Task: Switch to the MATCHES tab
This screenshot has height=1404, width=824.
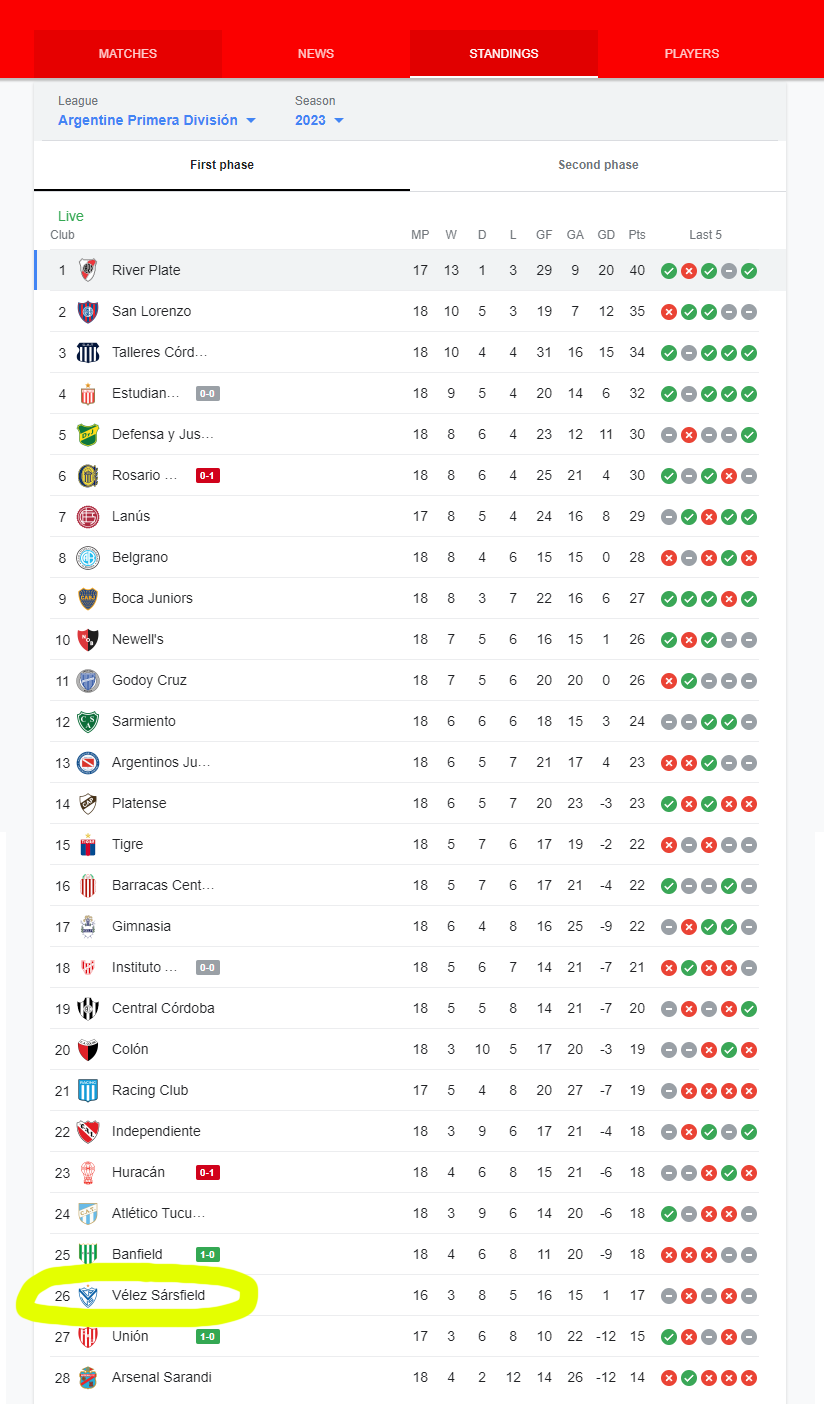Action: point(128,54)
